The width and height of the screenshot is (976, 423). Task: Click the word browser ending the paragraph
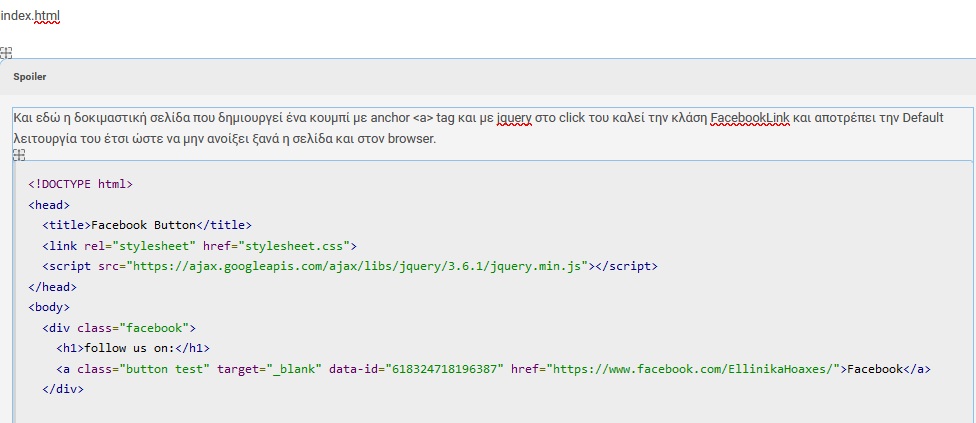(411, 139)
